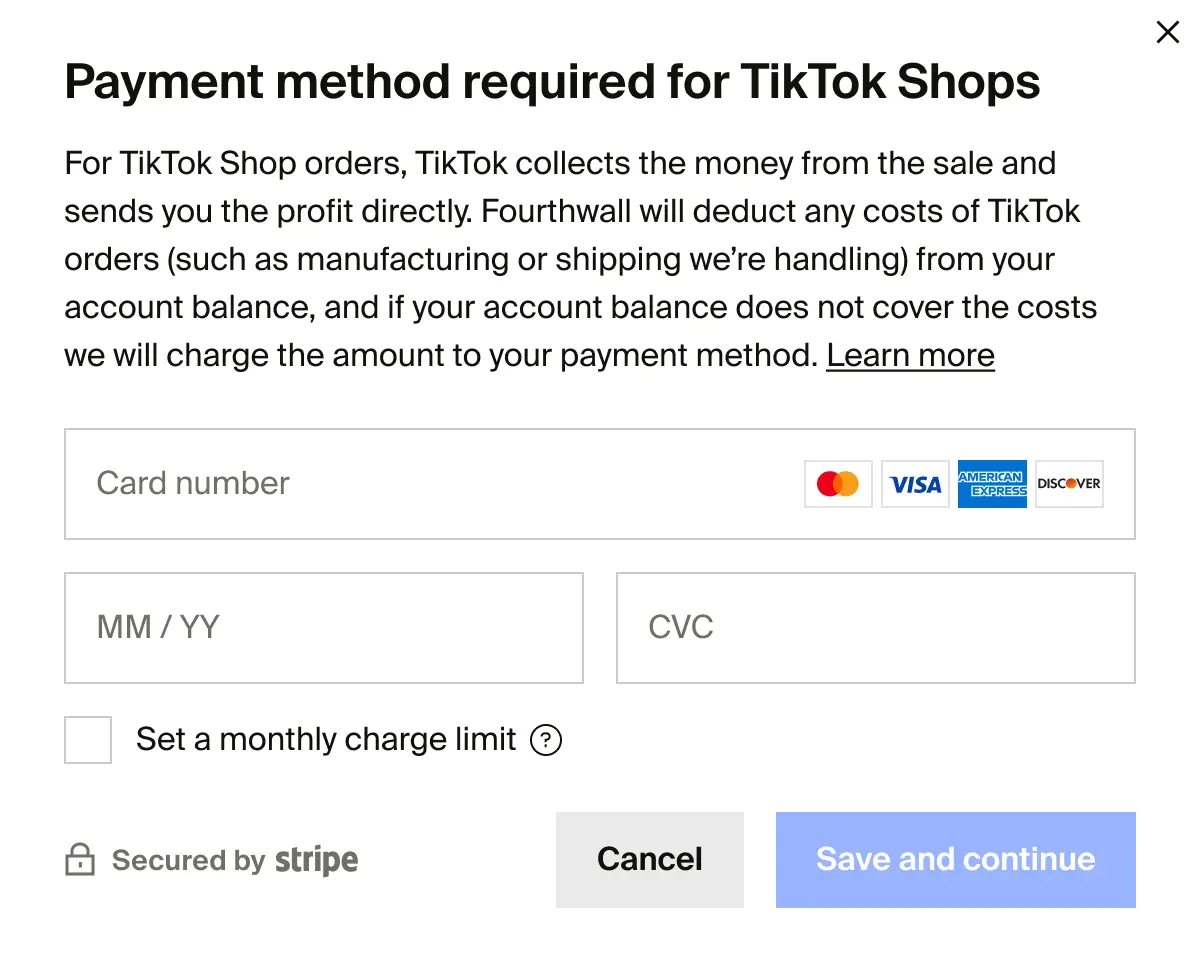Focus the CVC security code field

point(875,627)
